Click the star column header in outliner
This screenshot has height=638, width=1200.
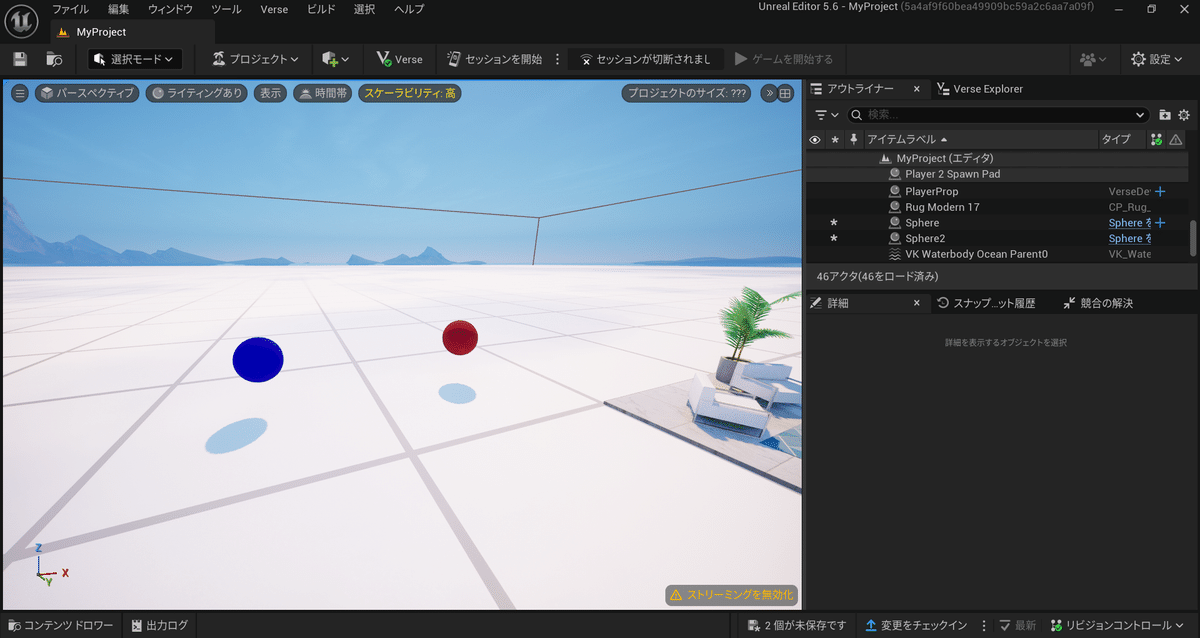pyautogui.click(x=834, y=139)
